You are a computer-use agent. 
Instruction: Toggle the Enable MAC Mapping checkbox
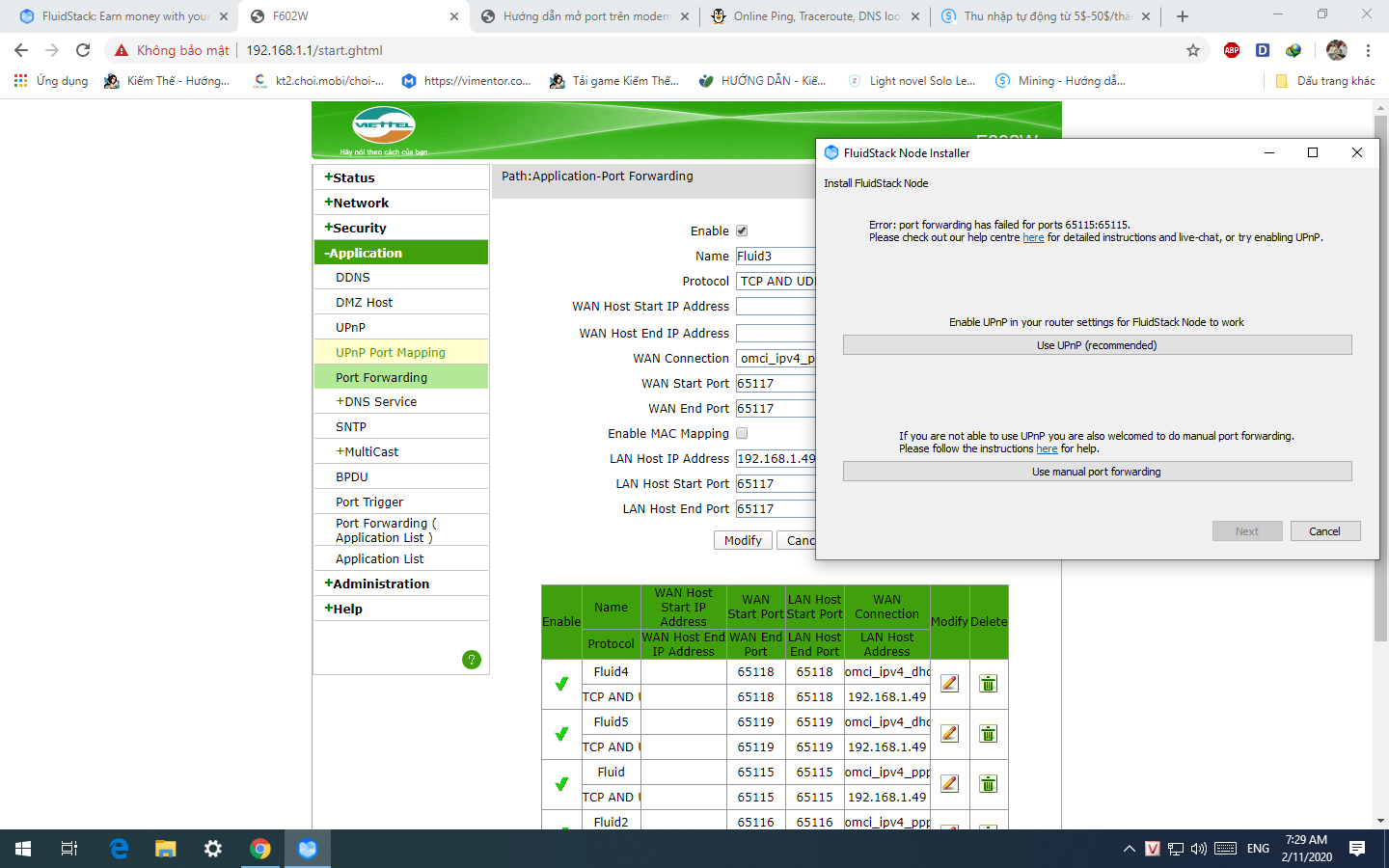742,433
